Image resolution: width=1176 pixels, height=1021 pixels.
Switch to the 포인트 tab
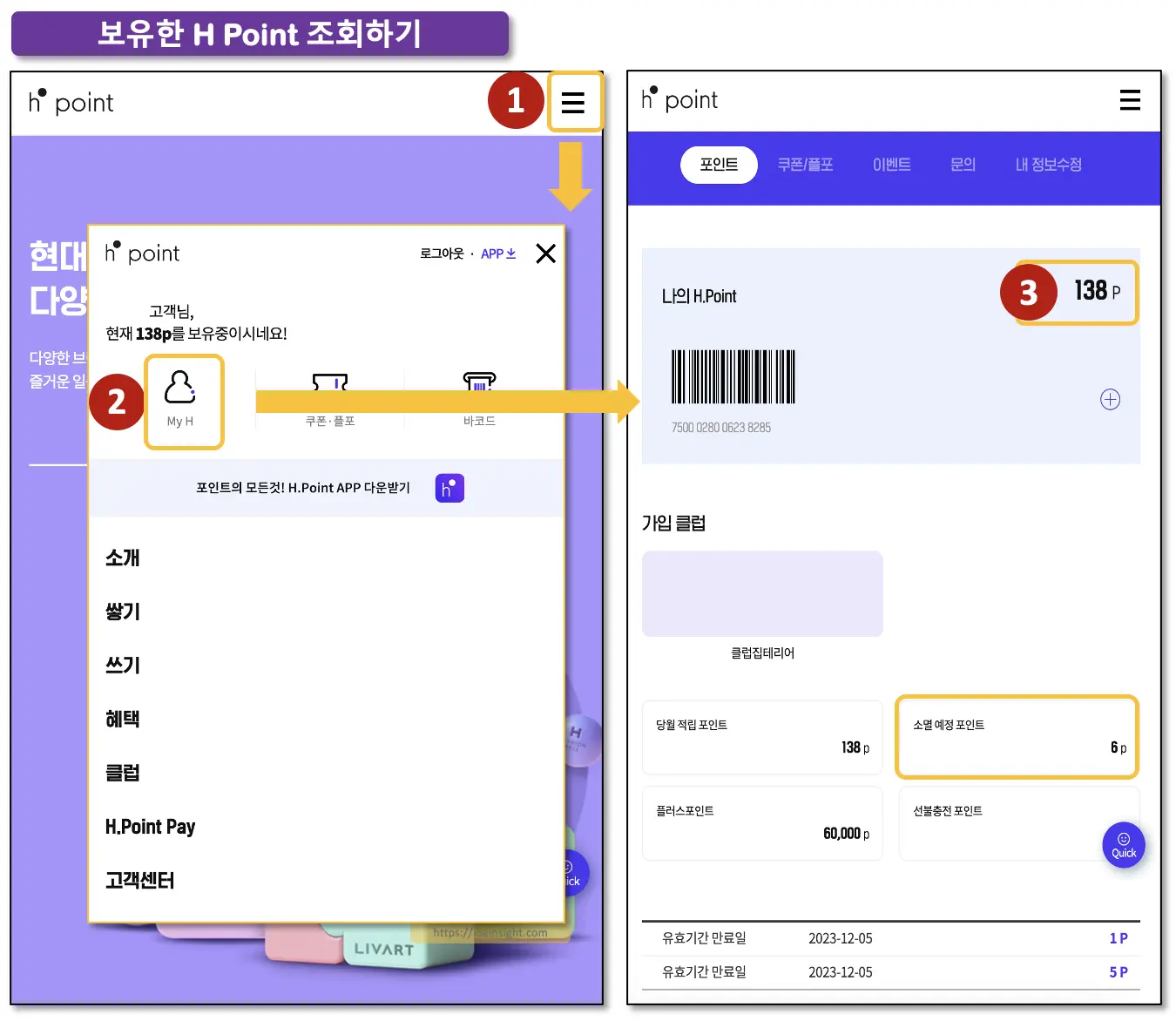tap(718, 165)
